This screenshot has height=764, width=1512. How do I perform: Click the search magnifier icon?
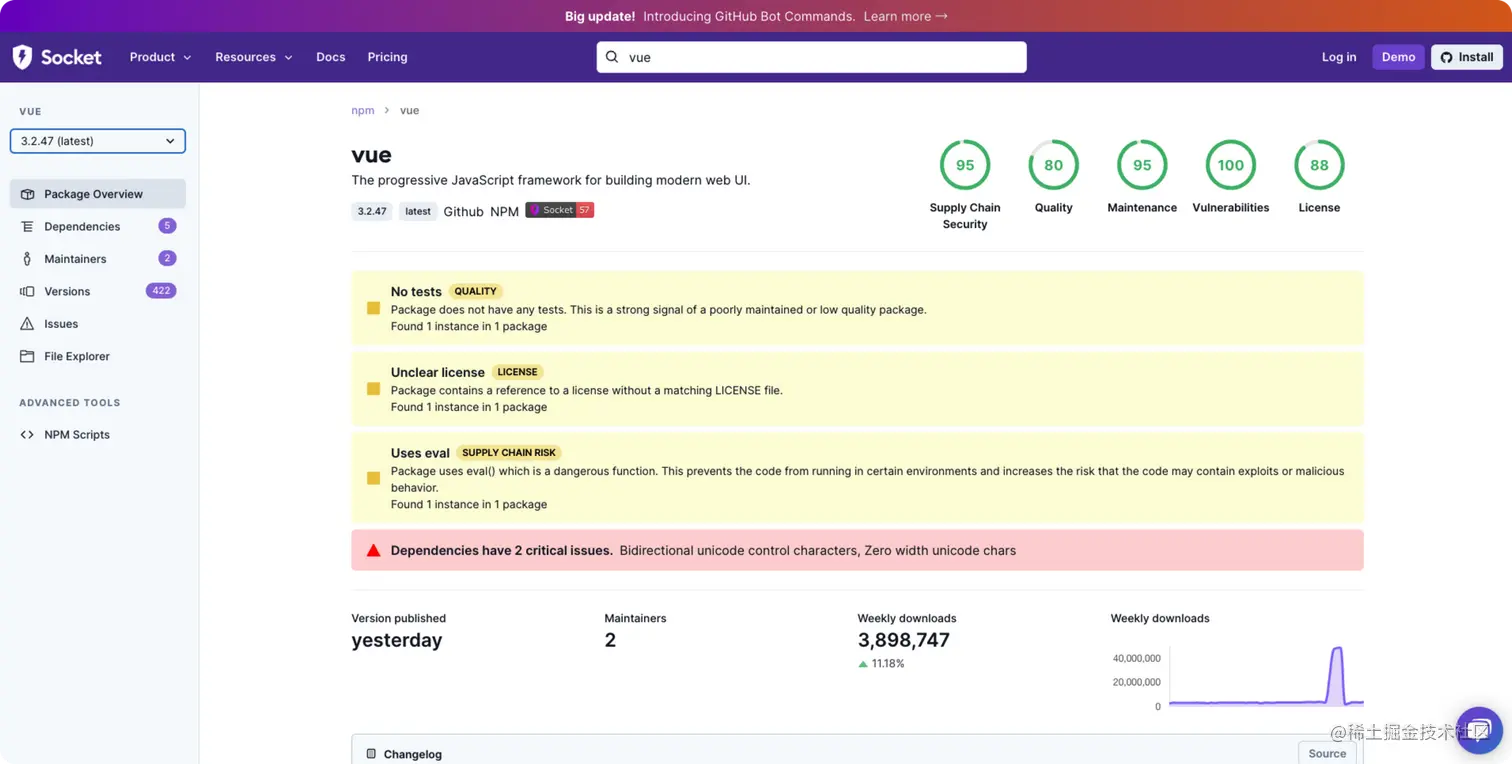pos(613,57)
